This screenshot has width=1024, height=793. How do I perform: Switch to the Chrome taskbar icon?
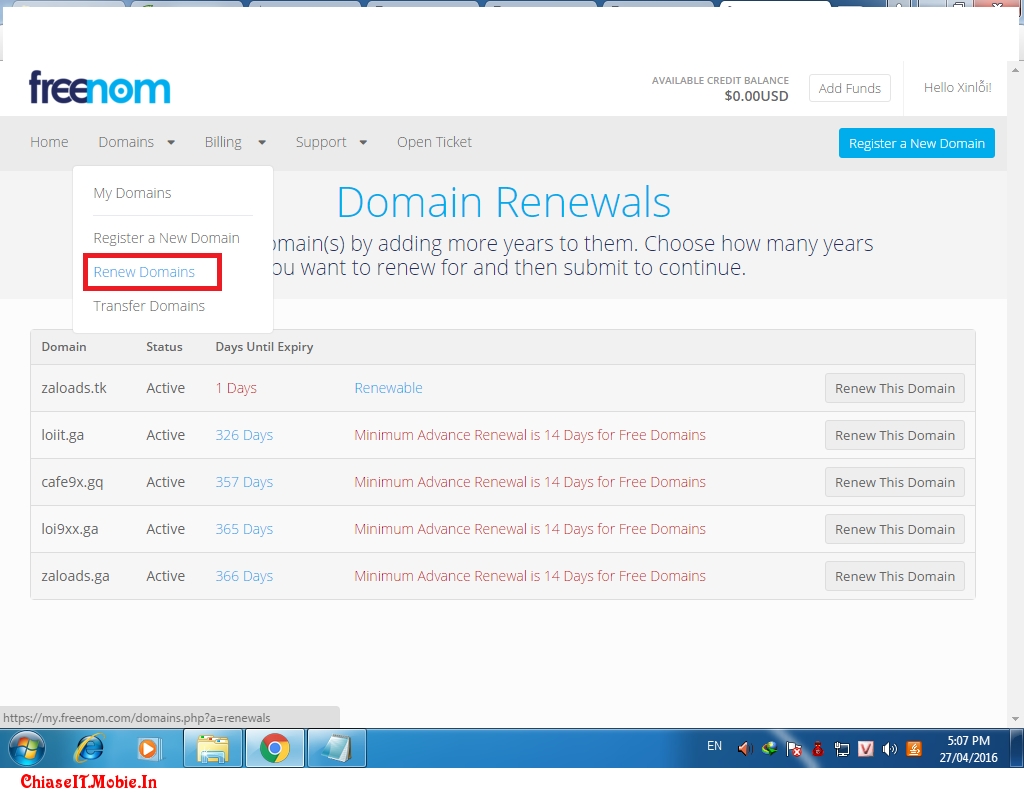click(274, 749)
